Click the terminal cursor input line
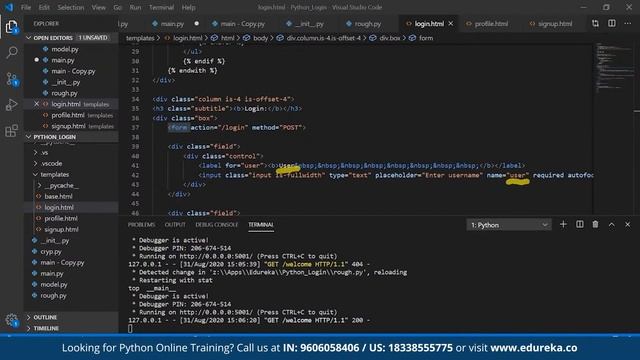 tap(130, 328)
